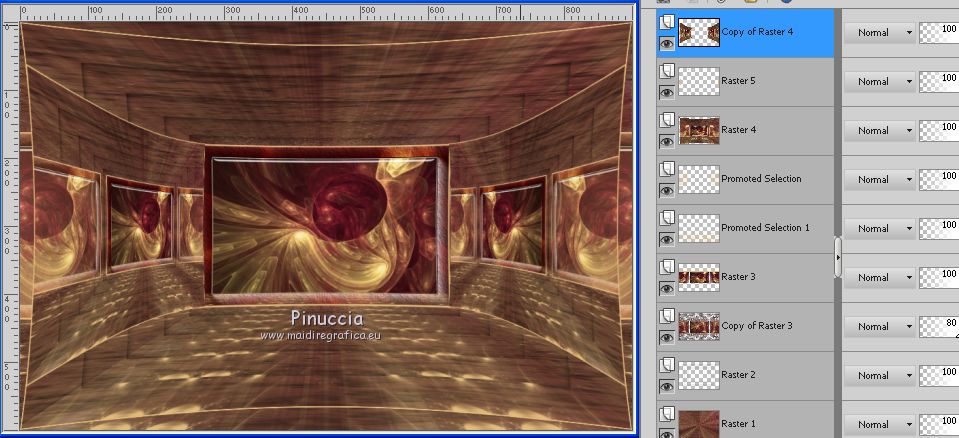959x438 pixels.
Task: Click the Raster 1 layer thumbnail
Action: click(x=699, y=424)
